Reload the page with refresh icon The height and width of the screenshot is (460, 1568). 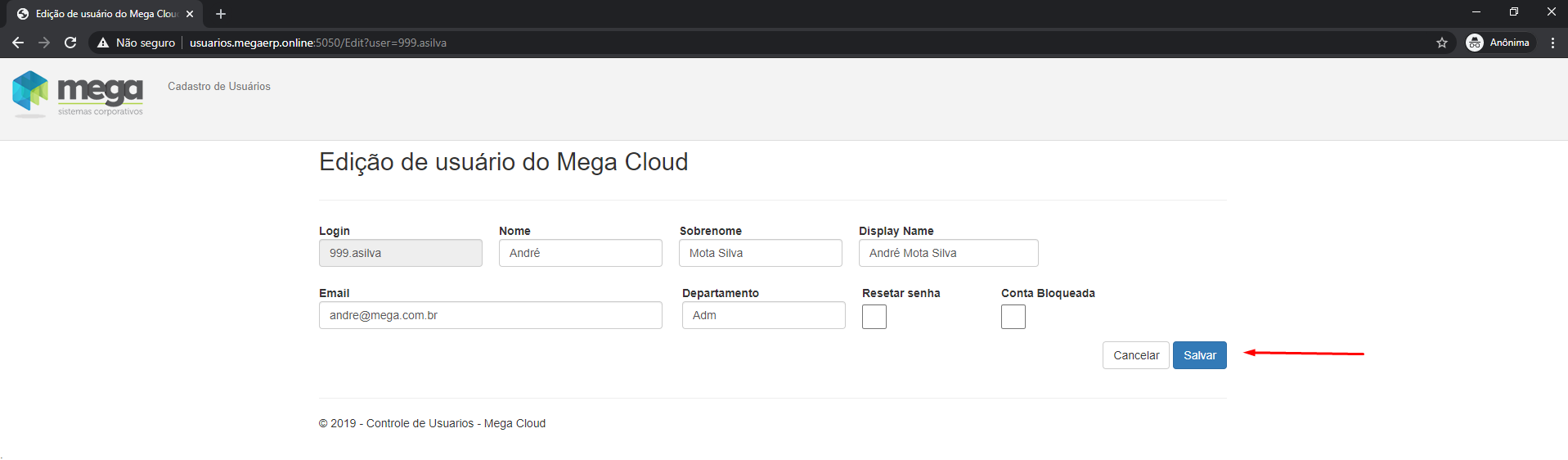(70, 43)
